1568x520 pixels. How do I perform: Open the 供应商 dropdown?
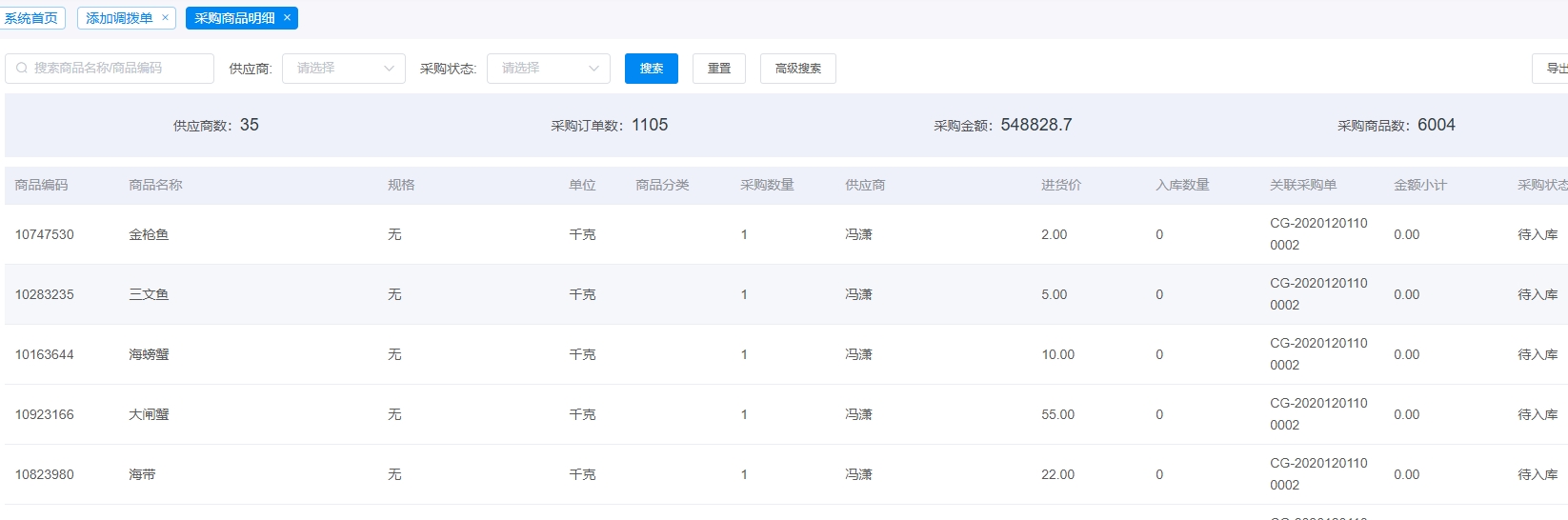coord(343,69)
